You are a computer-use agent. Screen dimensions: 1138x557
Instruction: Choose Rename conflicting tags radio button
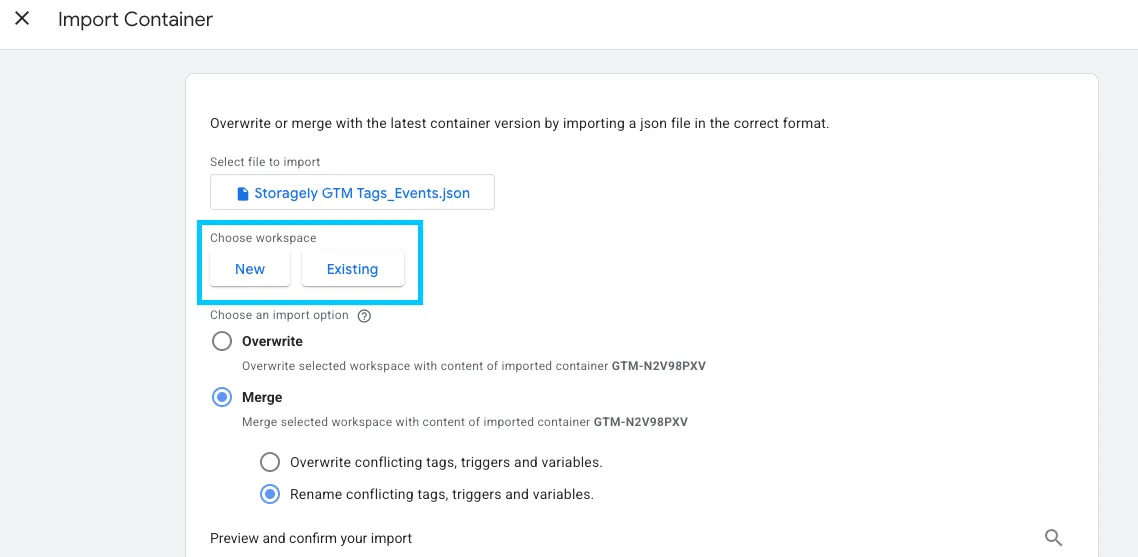[269, 495]
